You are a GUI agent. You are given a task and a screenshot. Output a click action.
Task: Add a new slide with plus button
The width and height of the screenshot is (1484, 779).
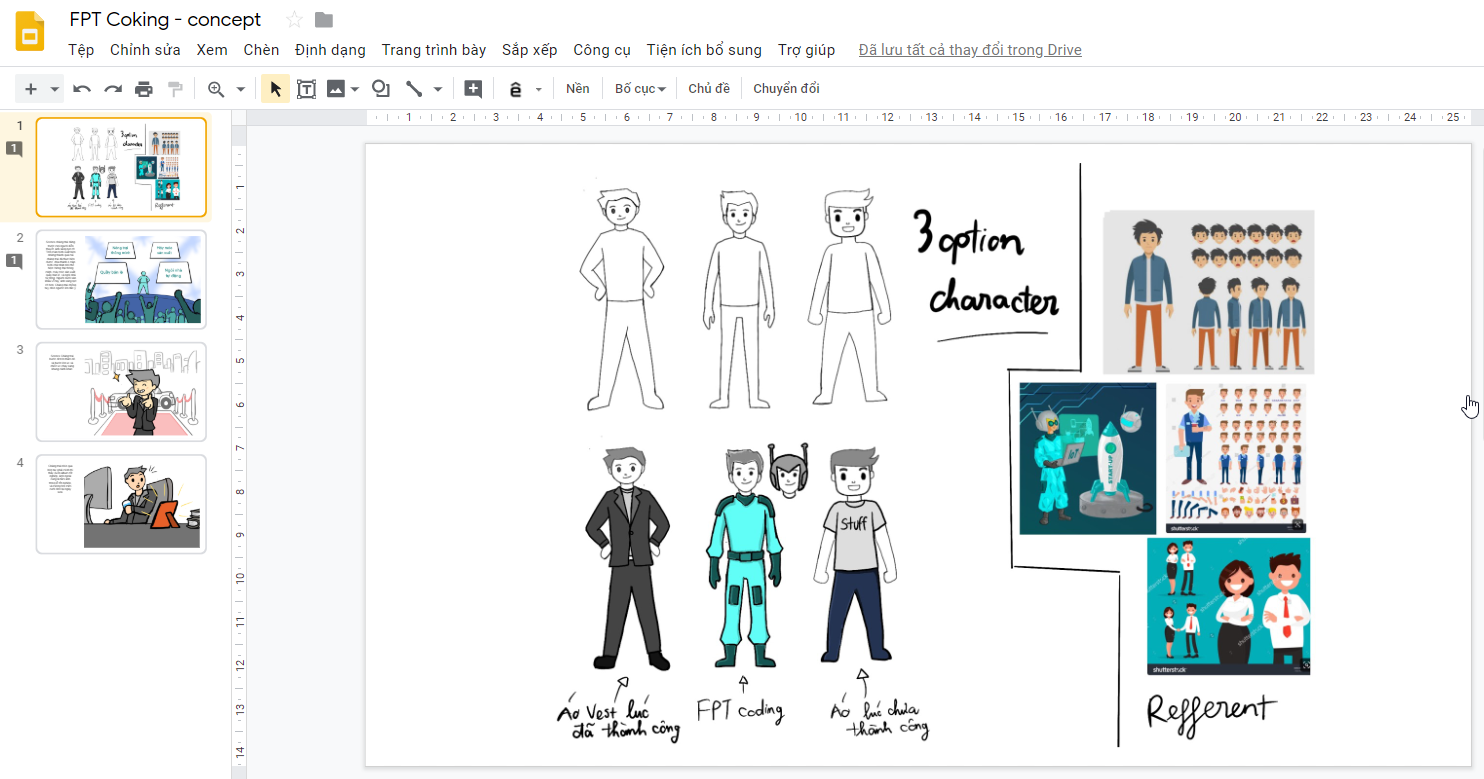(x=31, y=89)
